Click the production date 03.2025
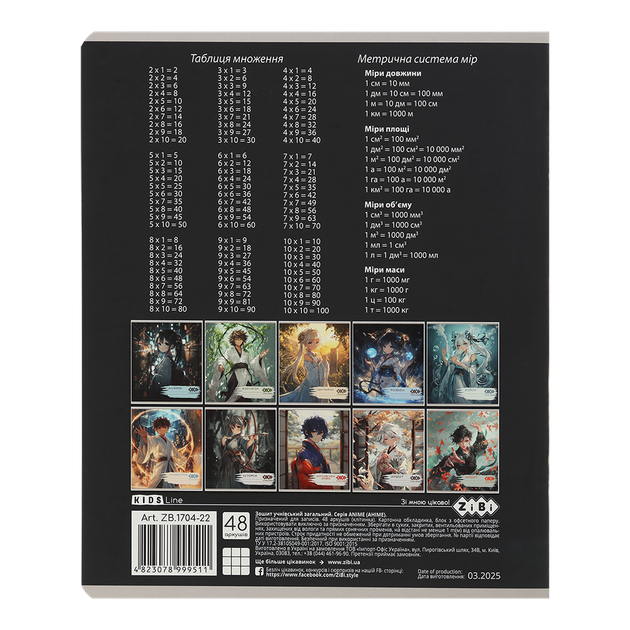This screenshot has height=630, width=630. click(x=484, y=576)
